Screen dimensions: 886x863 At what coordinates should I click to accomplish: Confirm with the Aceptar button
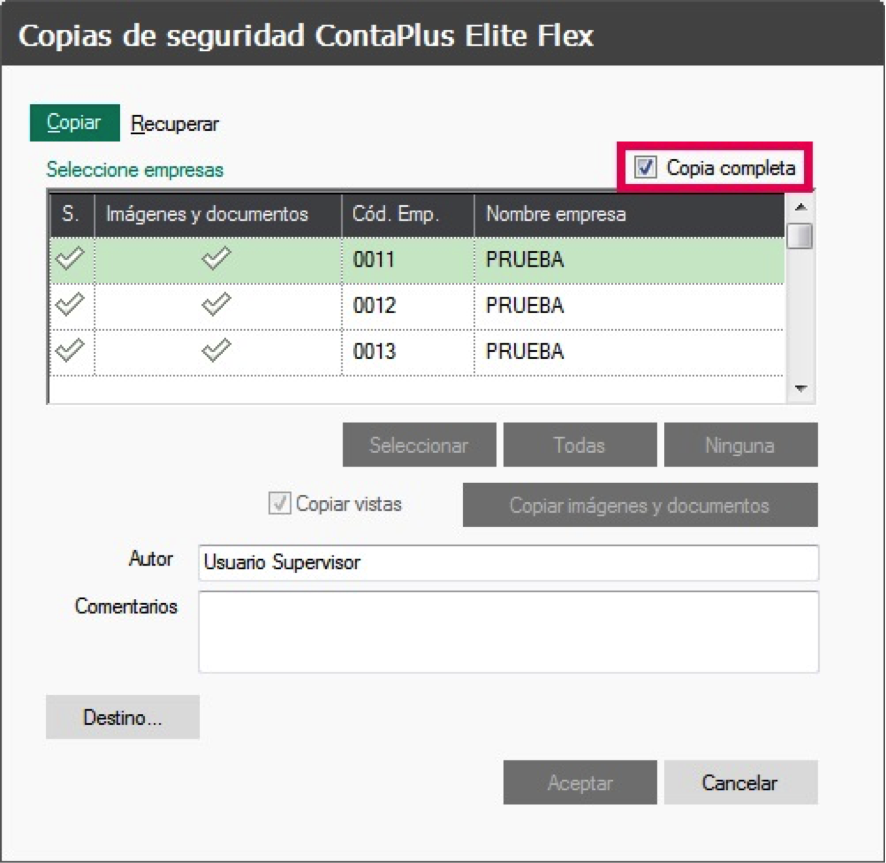[580, 782]
